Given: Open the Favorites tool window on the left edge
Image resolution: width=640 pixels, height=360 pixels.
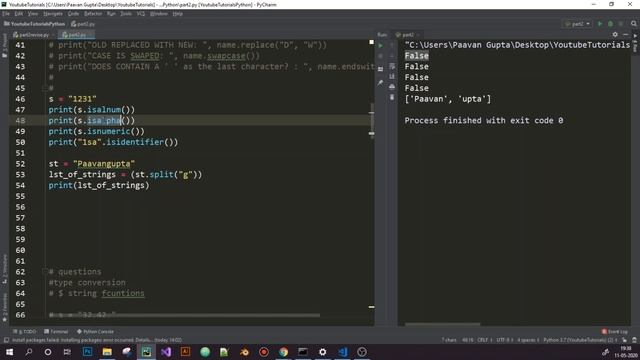Looking at the screenshot, I should 4,308.
